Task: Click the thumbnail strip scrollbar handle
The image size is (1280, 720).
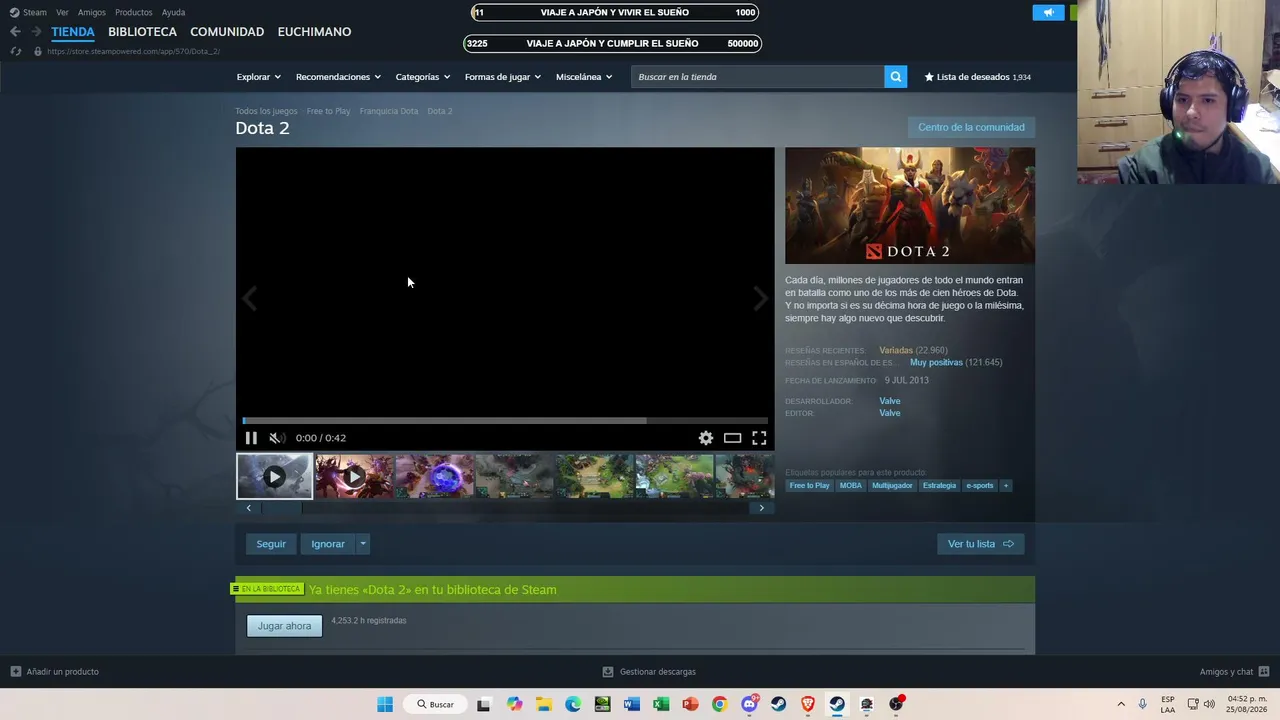Action: pos(282,508)
